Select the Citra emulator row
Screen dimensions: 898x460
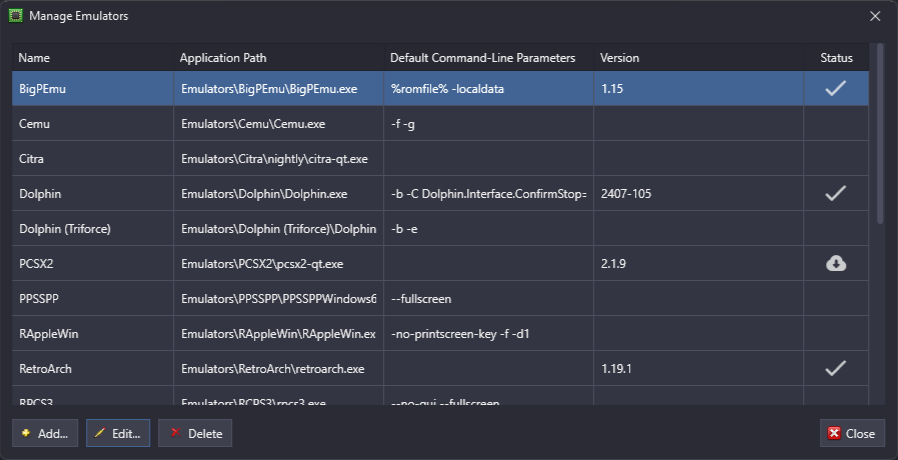point(440,159)
